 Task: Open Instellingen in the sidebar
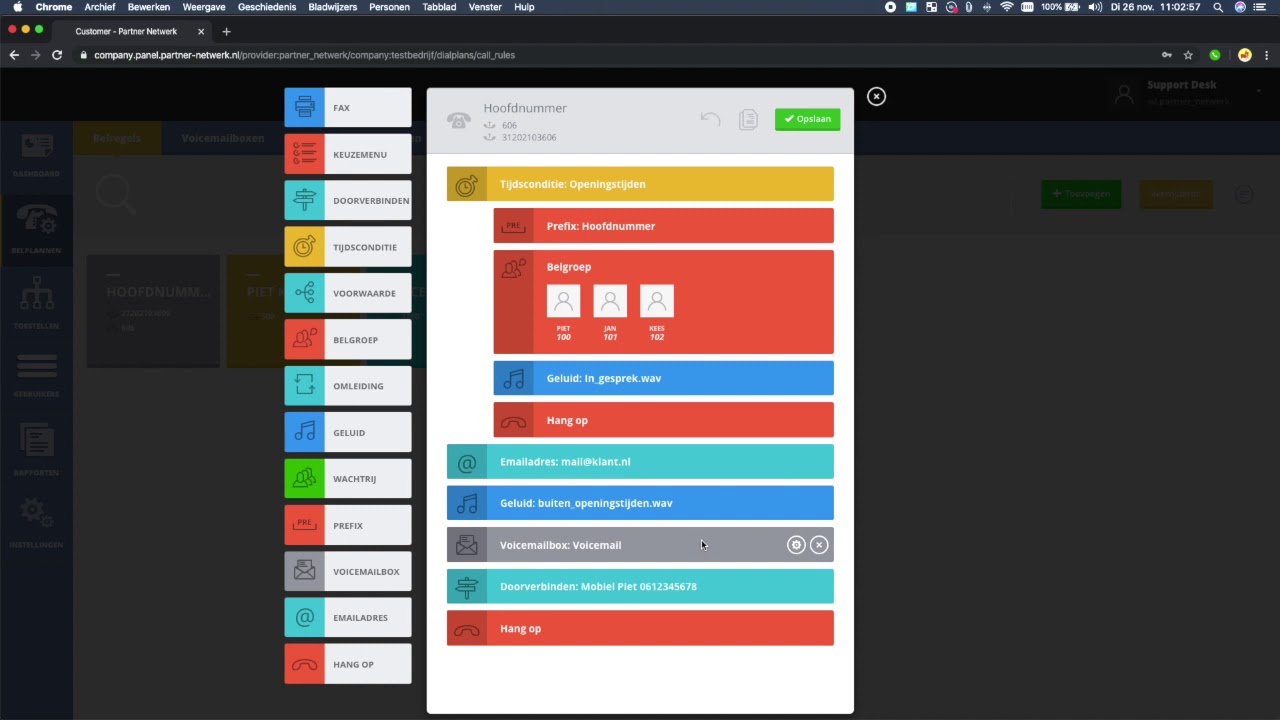pos(36,523)
